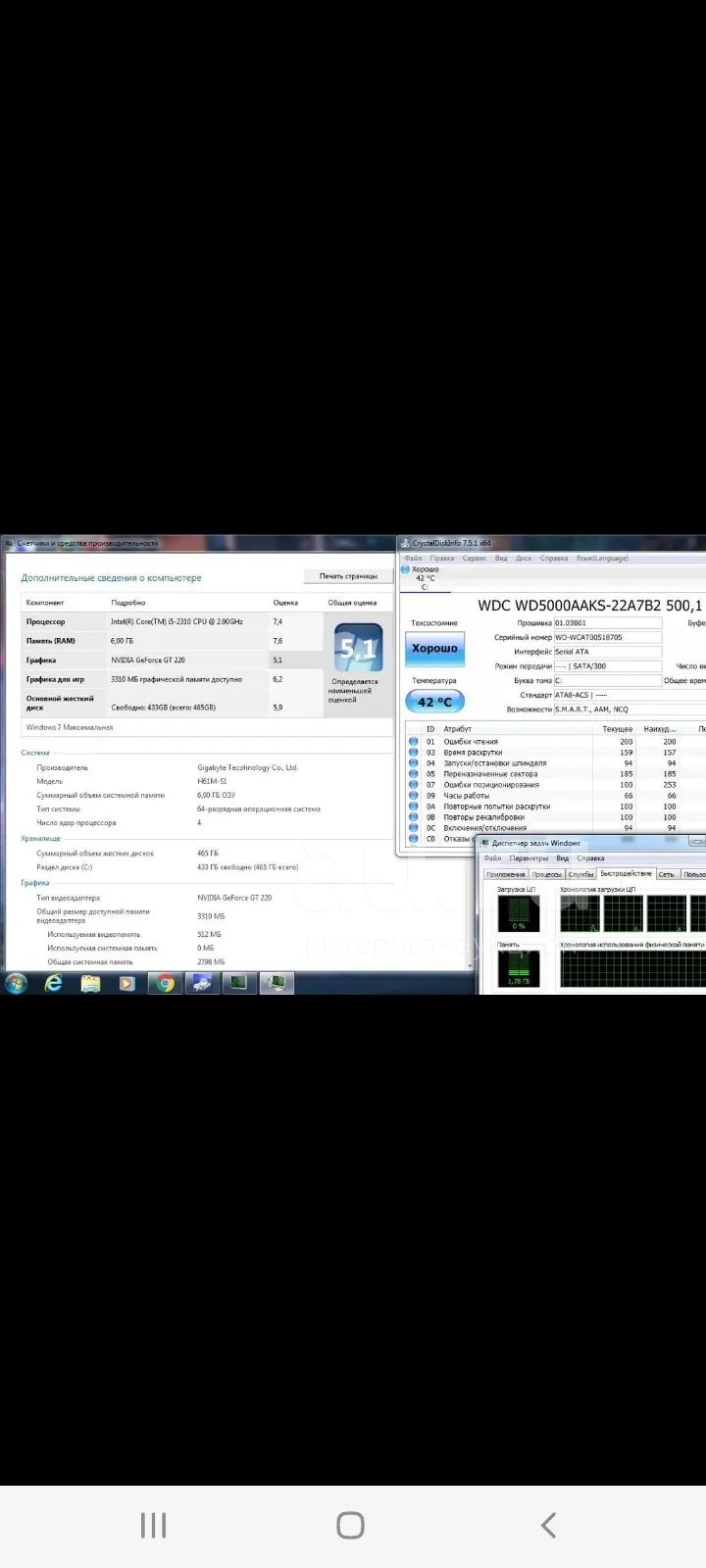Click the NVIDIA GeForce GT 220 score row

[x=172, y=661]
